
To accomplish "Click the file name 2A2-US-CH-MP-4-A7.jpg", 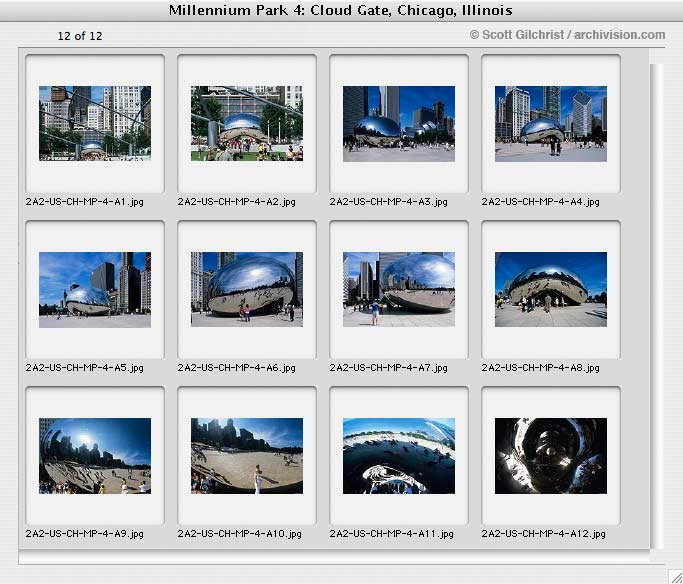I will click(x=389, y=368).
